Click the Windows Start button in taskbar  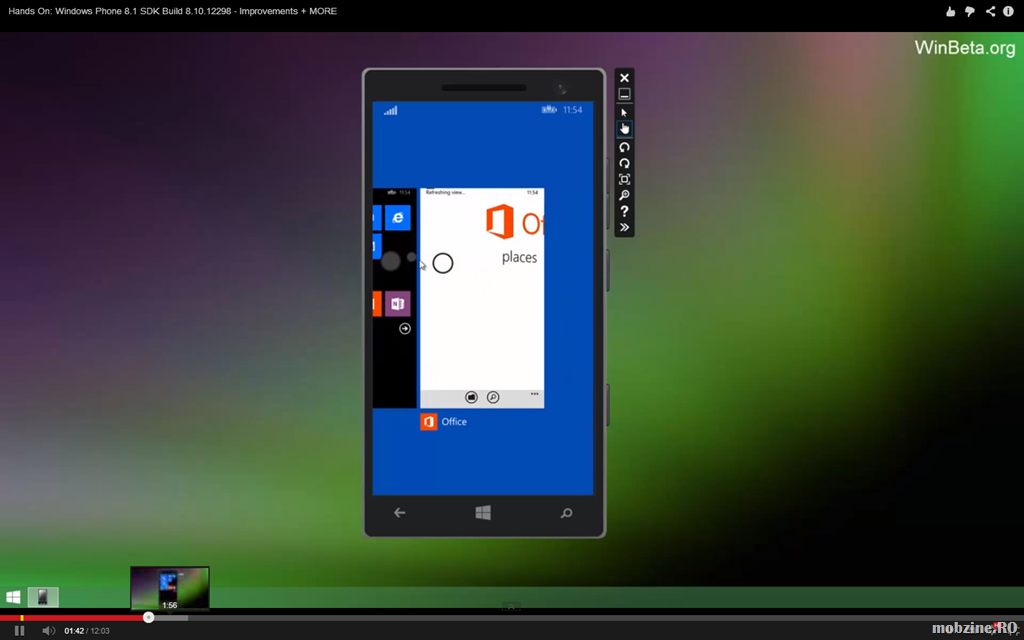pos(13,597)
